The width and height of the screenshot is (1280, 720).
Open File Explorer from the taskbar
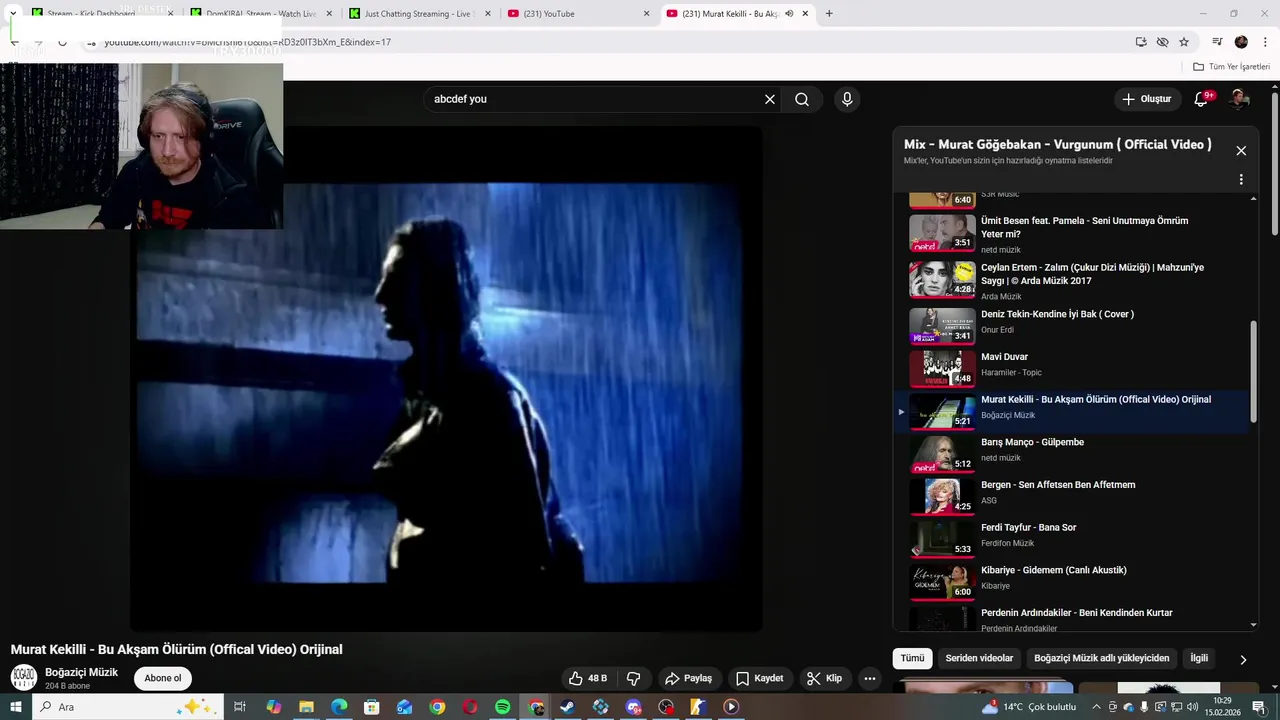(306, 707)
